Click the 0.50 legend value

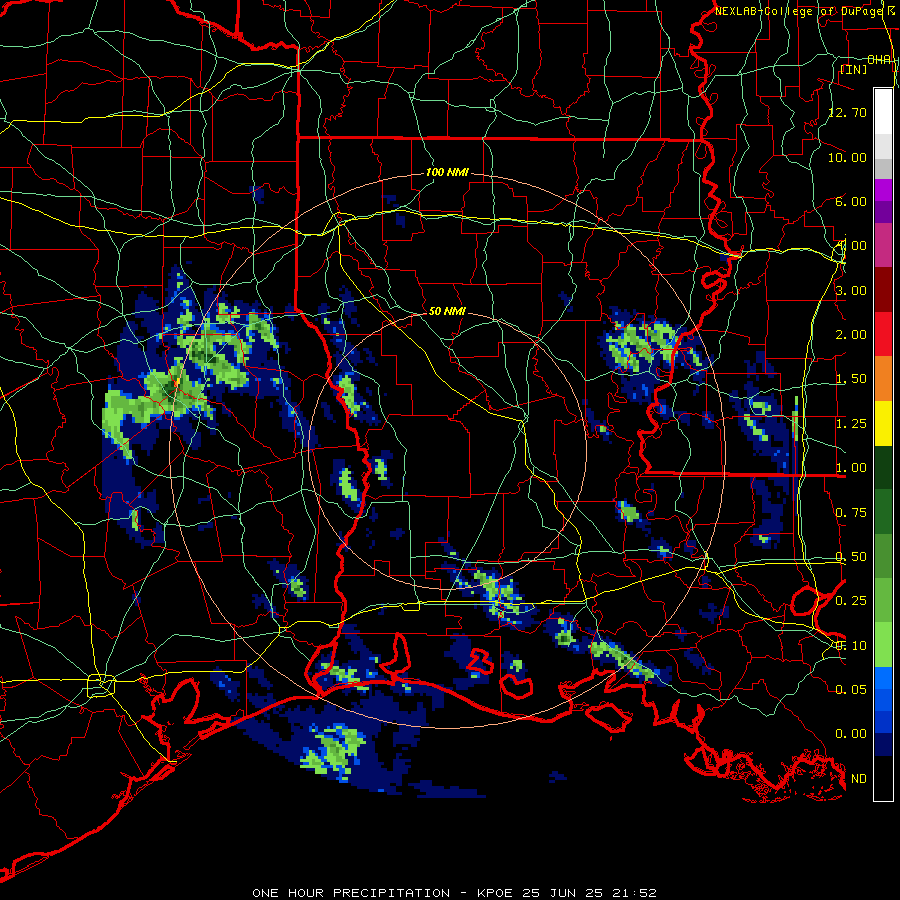[851, 557]
